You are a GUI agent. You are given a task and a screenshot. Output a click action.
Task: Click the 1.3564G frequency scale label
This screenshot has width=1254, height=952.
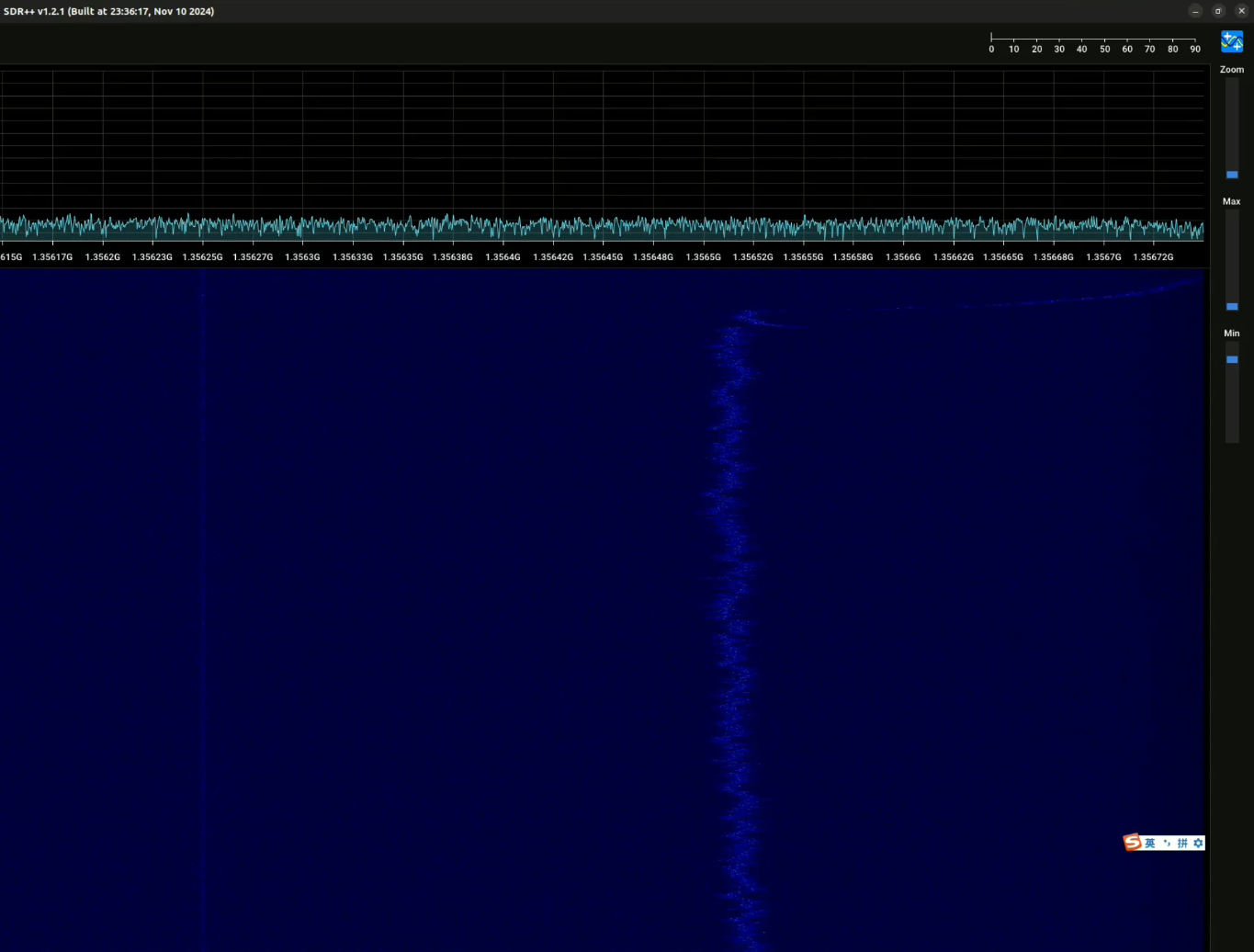point(503,257)
